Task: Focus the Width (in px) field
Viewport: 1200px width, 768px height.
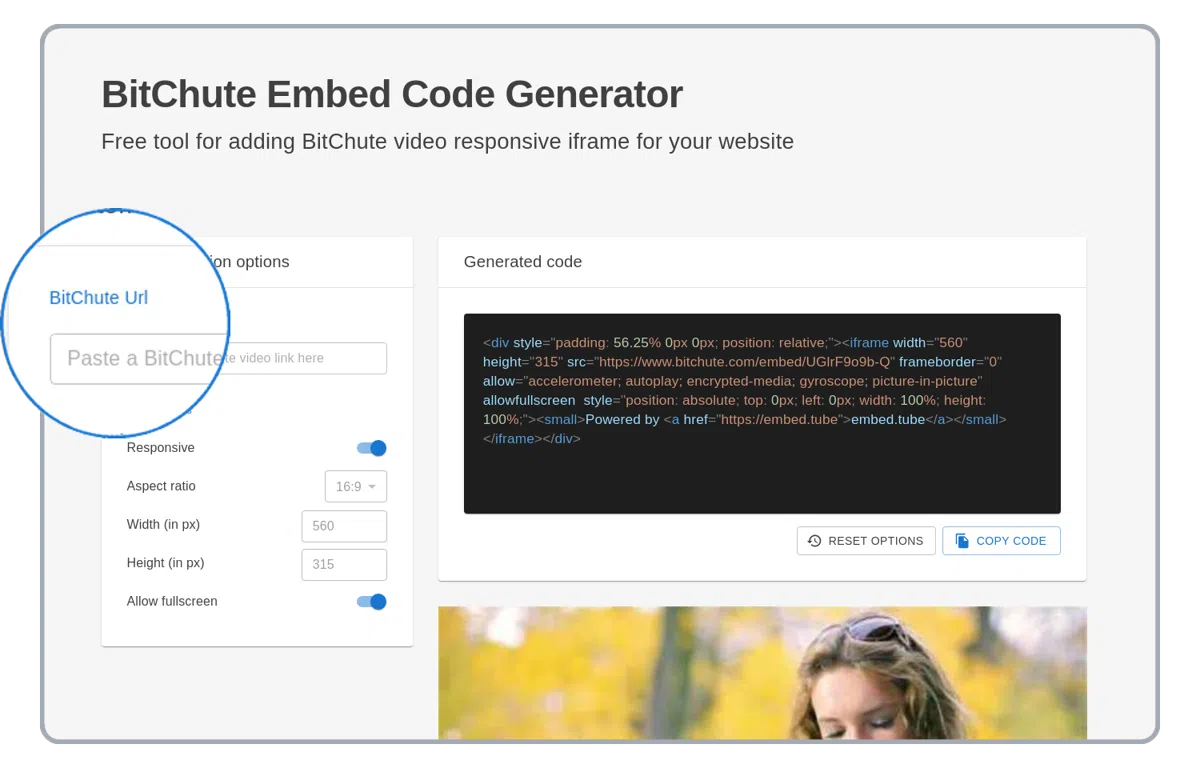Action: tap(344, 526)
